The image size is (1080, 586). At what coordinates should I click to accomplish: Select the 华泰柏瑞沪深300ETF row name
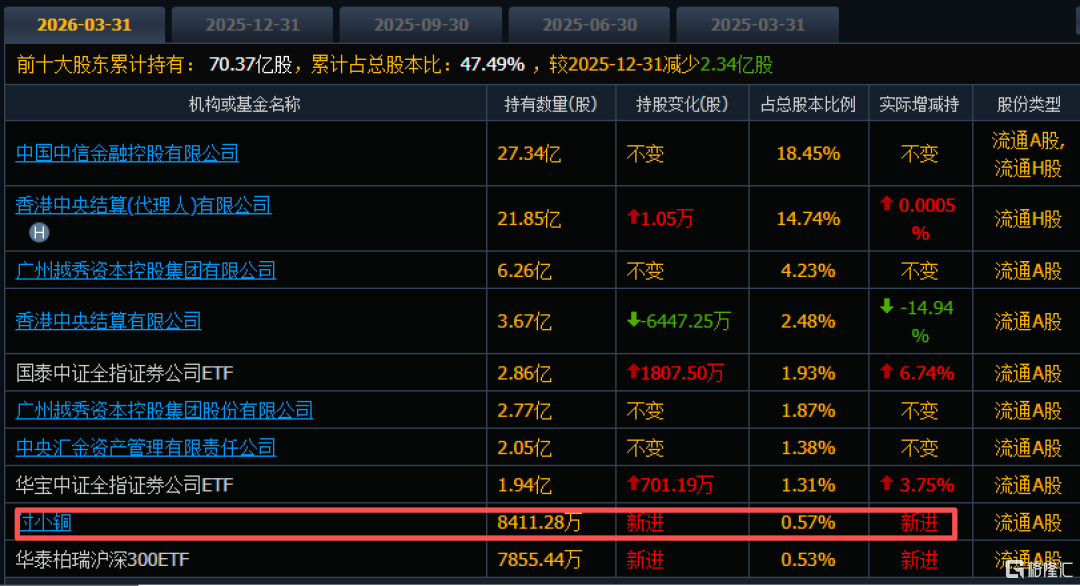pos(102,559)
